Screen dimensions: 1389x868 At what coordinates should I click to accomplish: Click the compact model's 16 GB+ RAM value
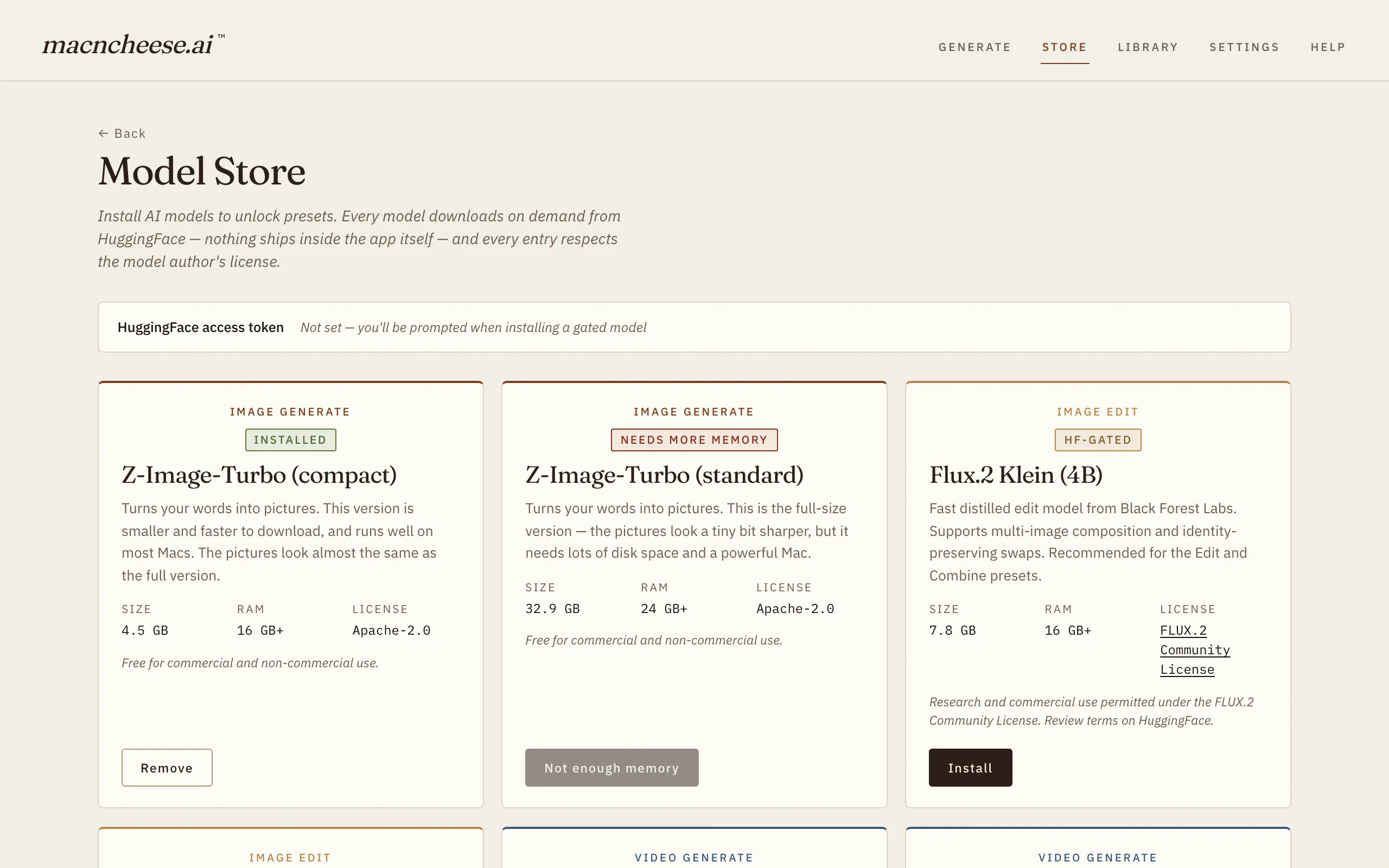coord(260,630)
